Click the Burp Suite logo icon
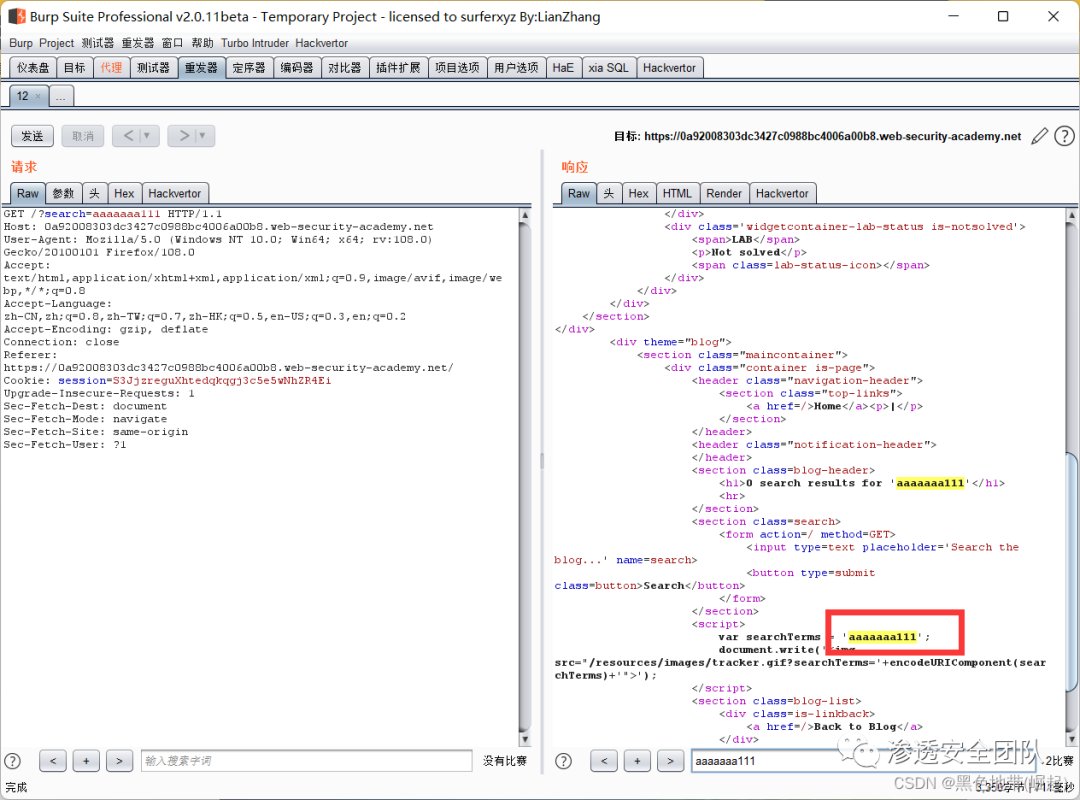Viewport: 1080px width, 800px height. coord(17,16)
